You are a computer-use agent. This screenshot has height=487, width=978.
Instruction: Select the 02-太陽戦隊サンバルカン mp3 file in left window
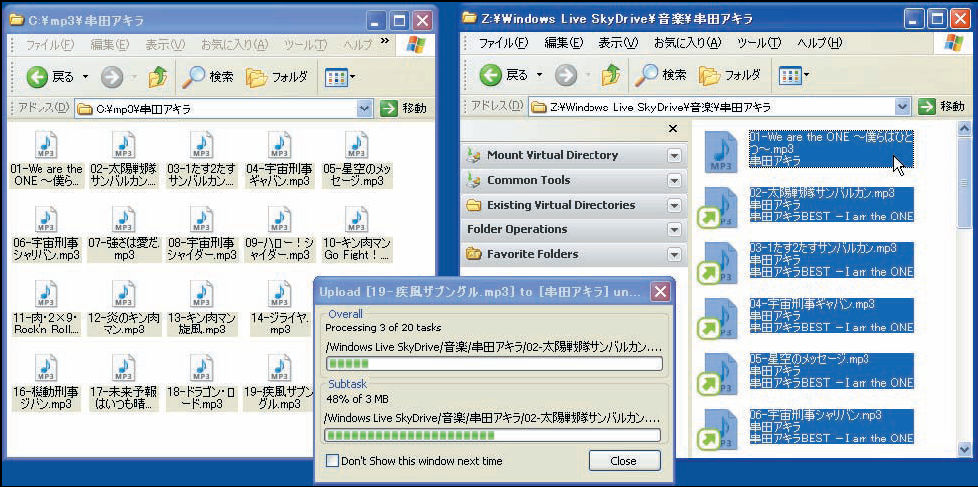coord(123,160)
